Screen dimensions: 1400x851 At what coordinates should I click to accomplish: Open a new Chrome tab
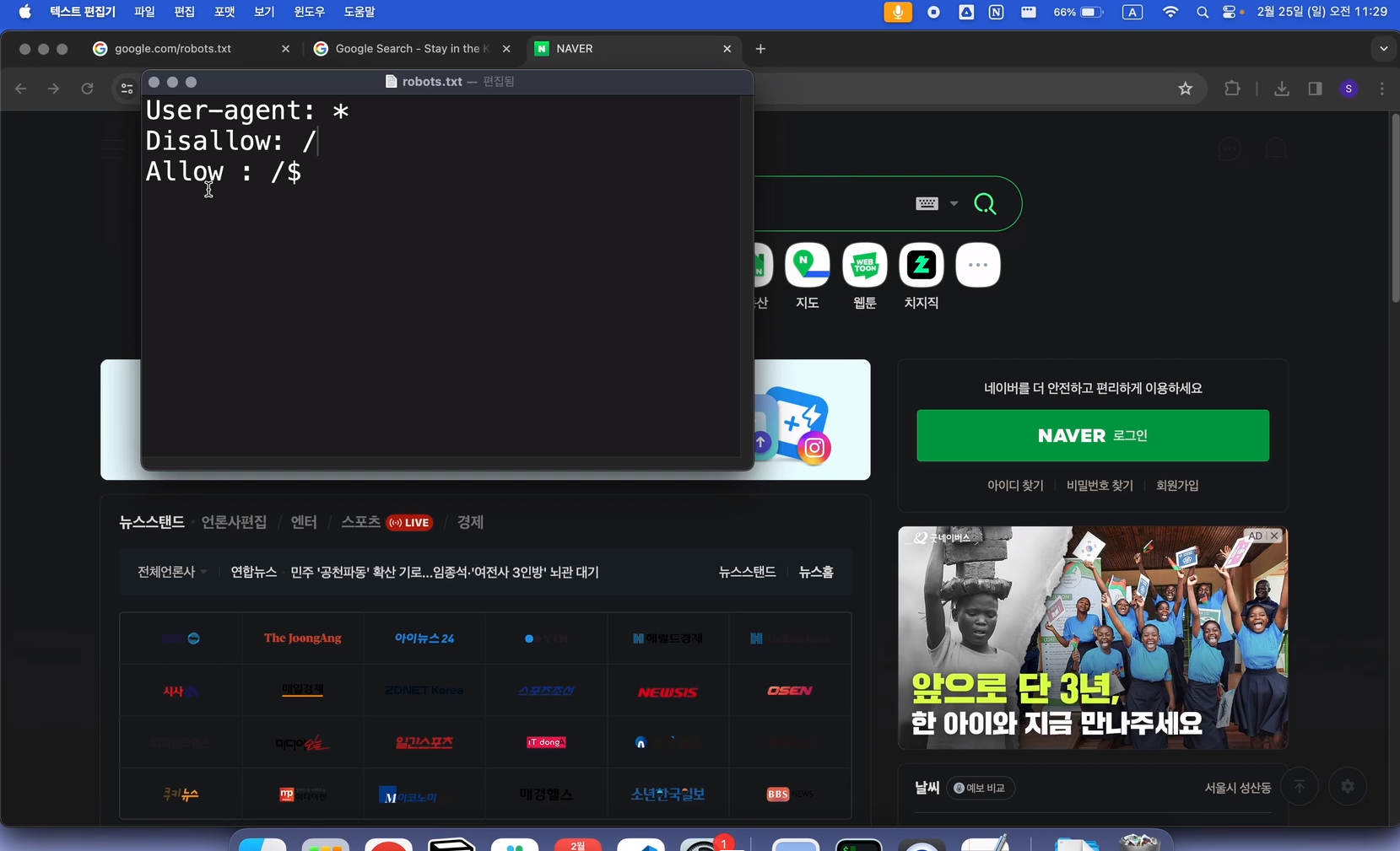coord(760,49)
